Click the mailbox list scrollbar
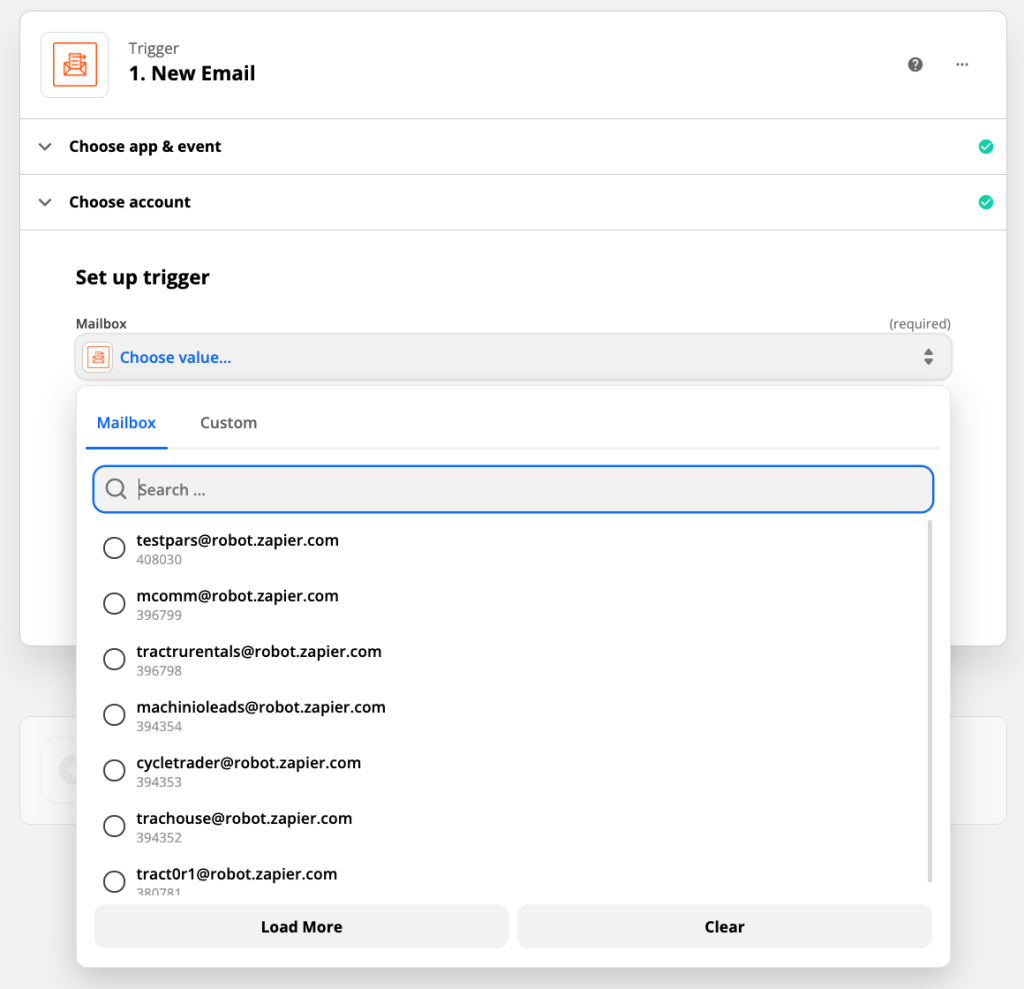 tap(930, 700)
